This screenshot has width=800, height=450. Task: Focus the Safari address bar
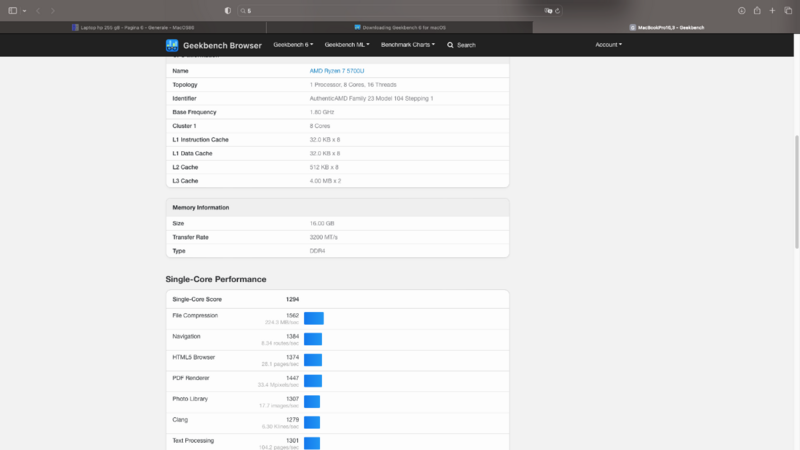point(399,11)
